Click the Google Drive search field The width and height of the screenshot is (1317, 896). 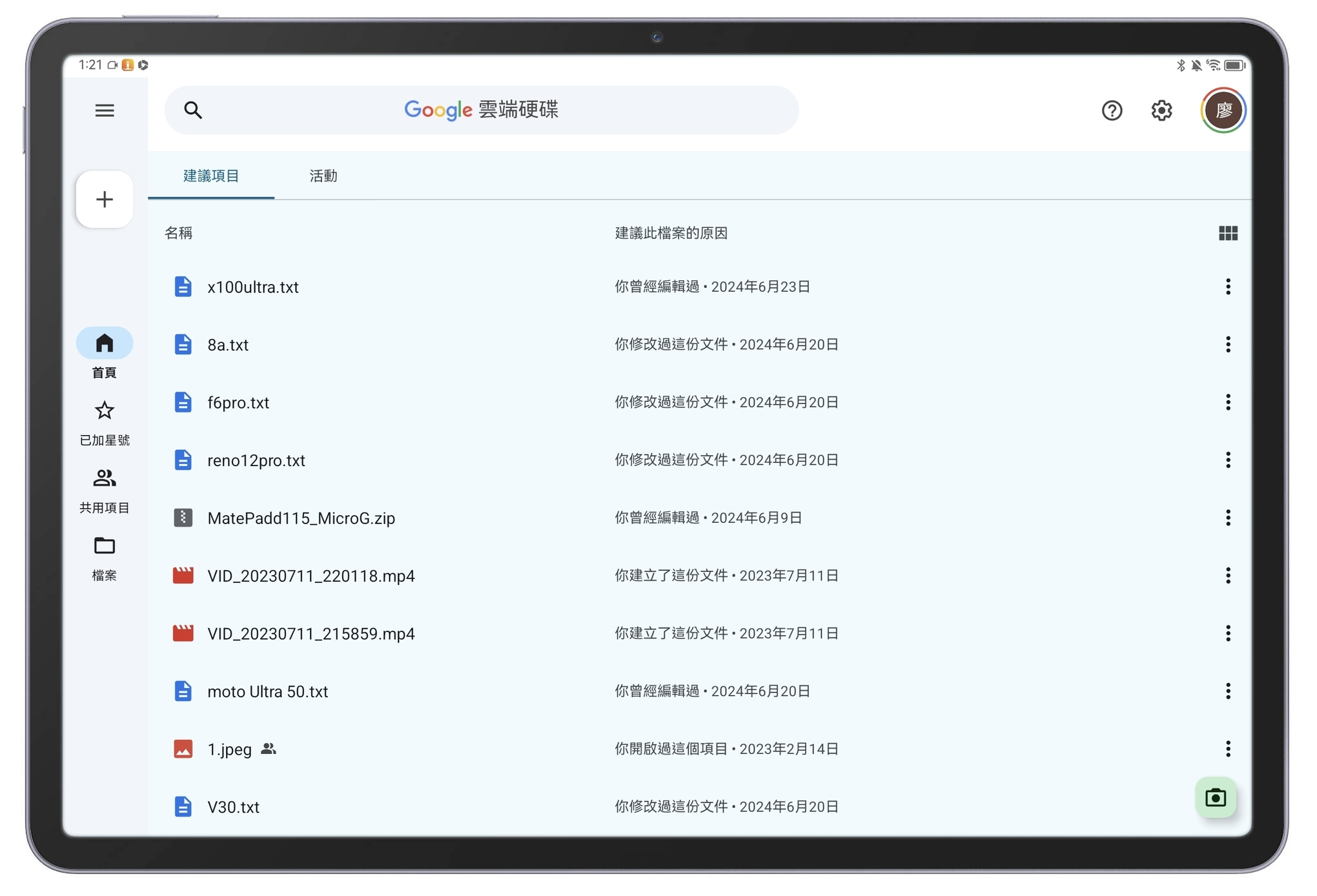[481, 110]
